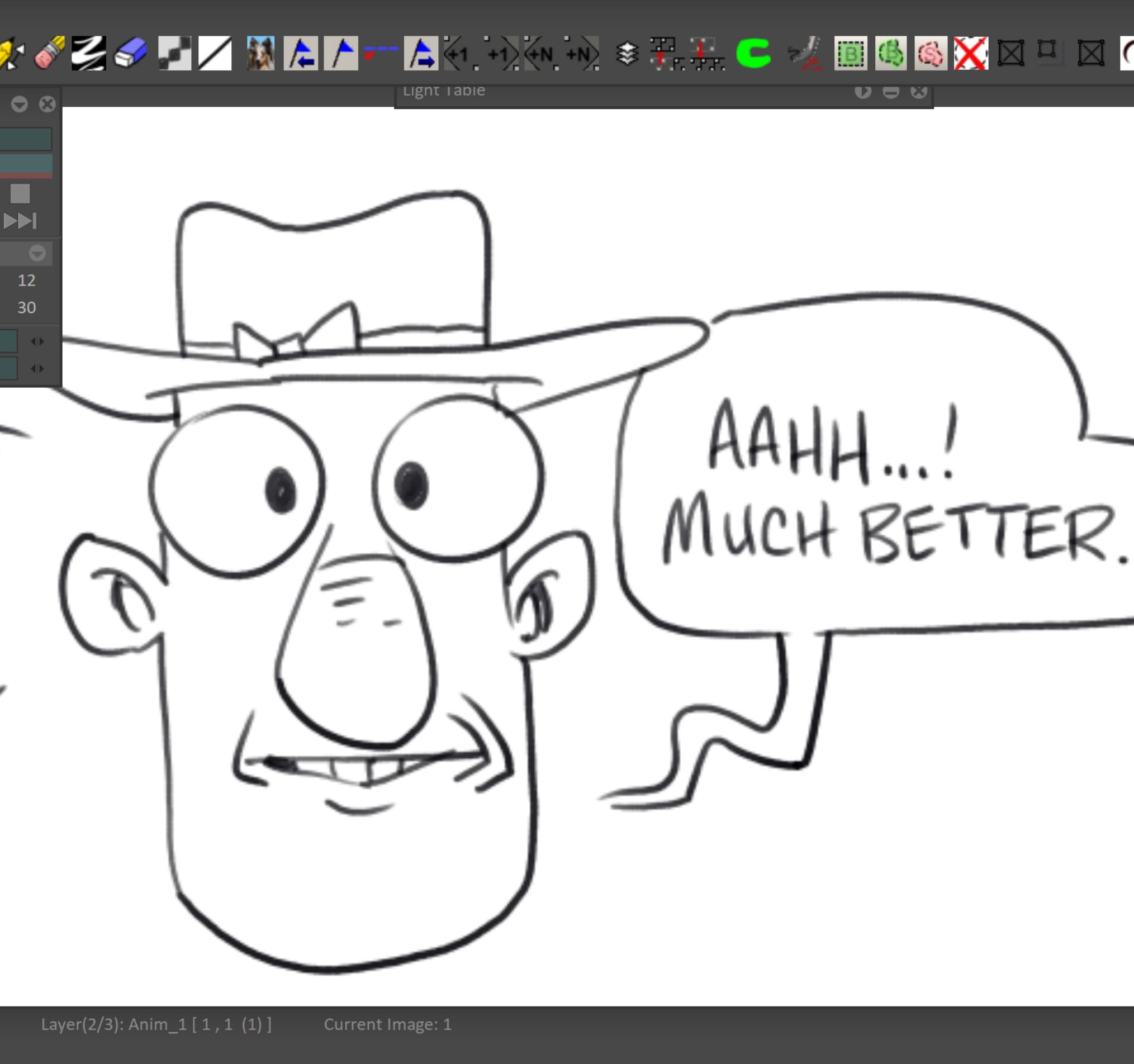Click the Light Table arrow button
The width and height of the screenshot is (1134, 1064).
click(863, 91)
